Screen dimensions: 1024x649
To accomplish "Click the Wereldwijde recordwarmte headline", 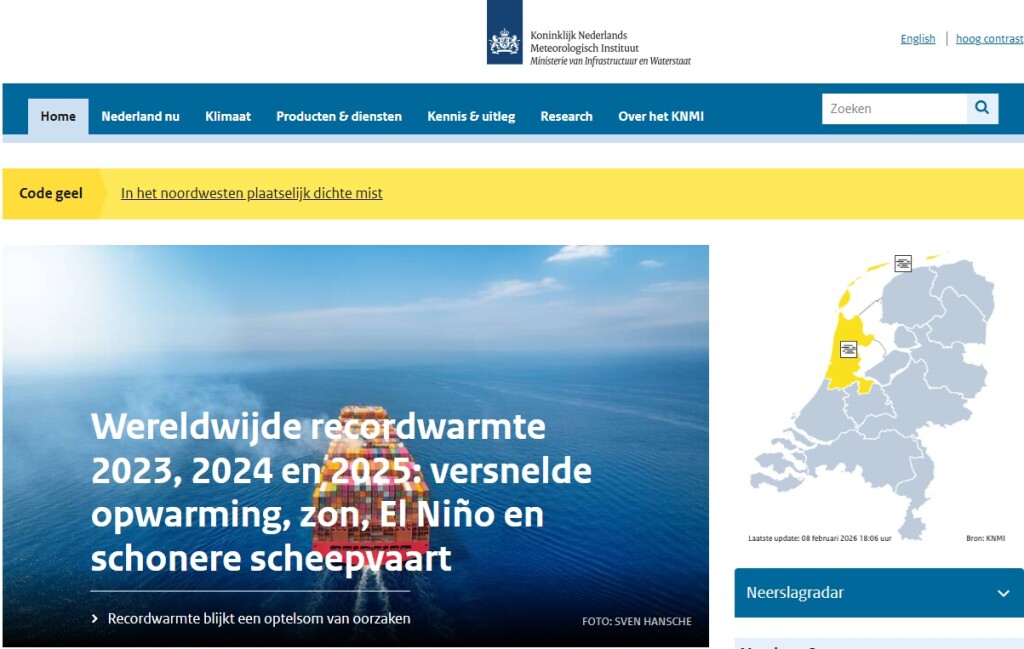I will point(341,492).
